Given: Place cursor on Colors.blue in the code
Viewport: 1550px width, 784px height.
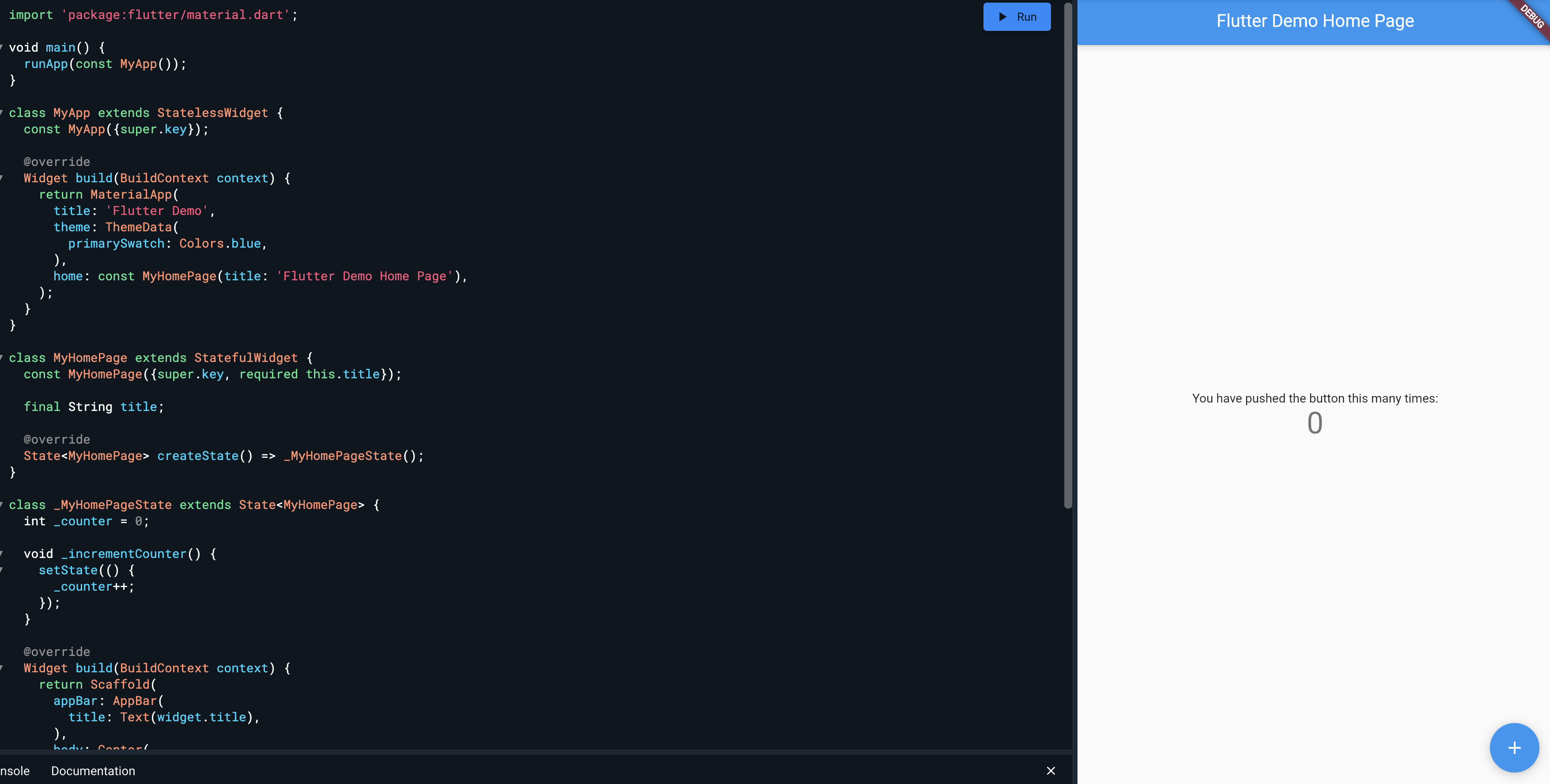Looking at the screenshot, I should pos(219,244).
